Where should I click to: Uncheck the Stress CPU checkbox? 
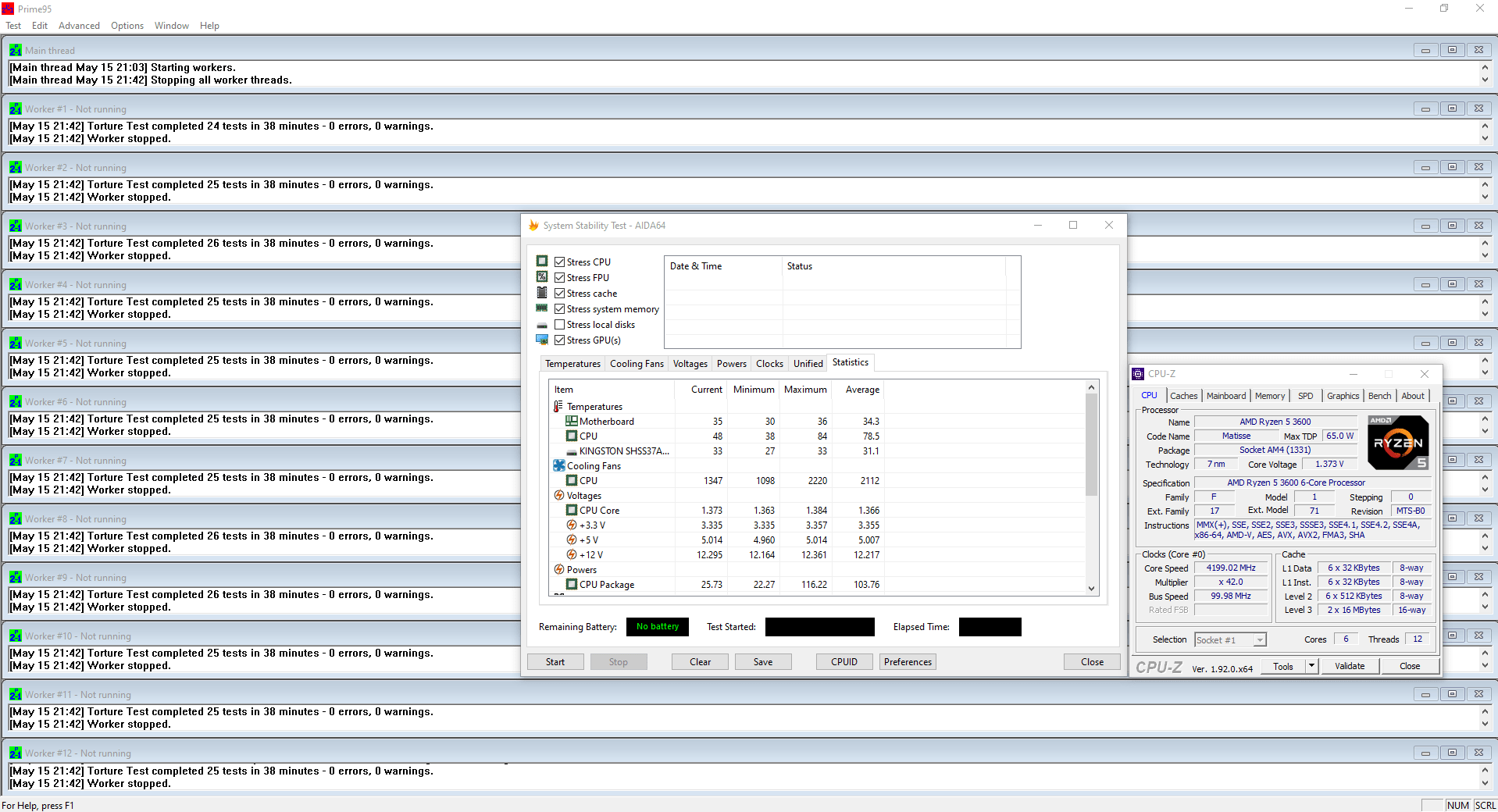[559, 262]
